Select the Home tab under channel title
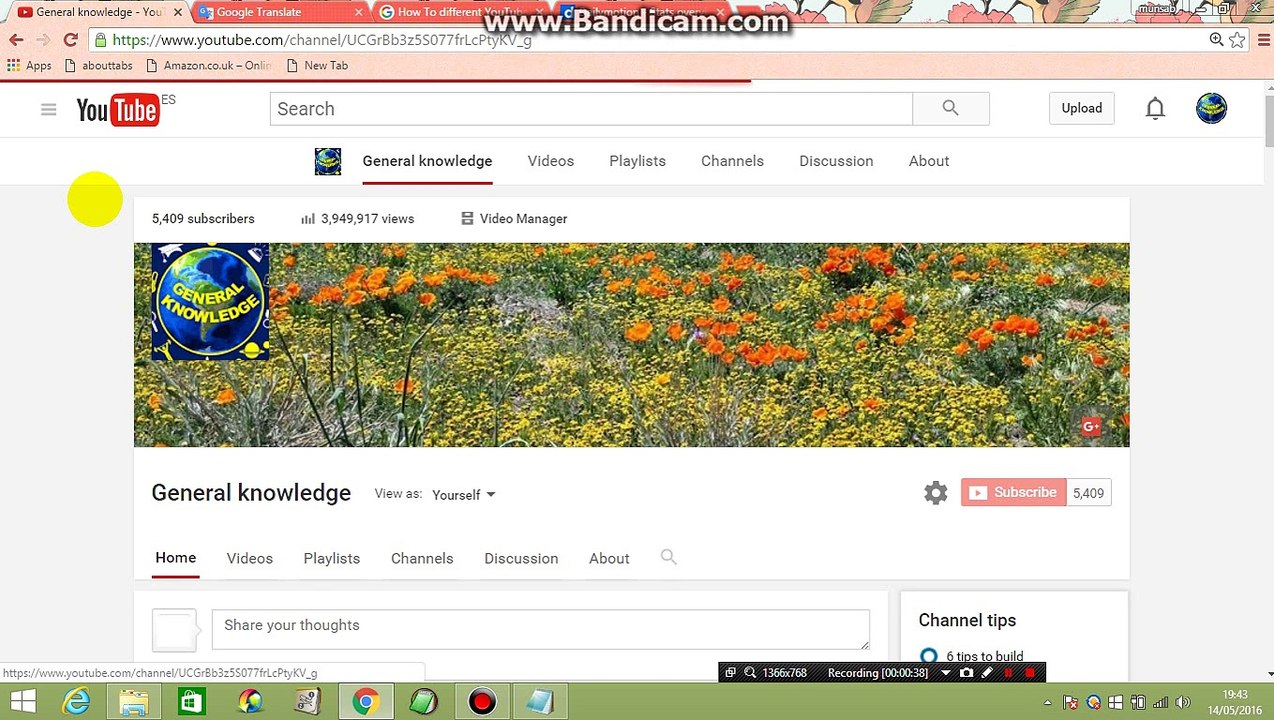The image size is (1274, 720). coord(176,558)
